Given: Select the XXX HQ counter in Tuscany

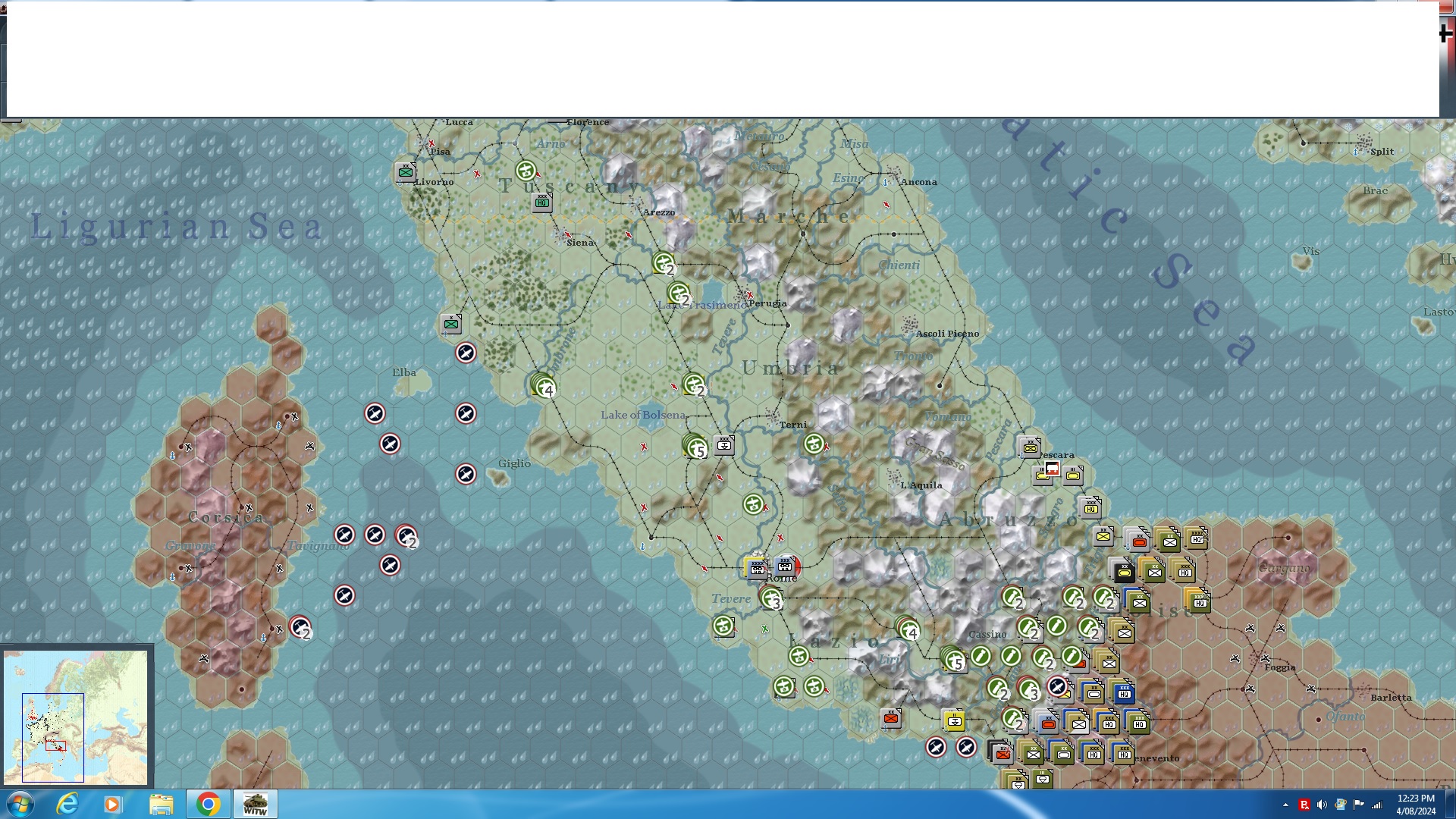Looking at the screenshot, I should pos(541,202).
